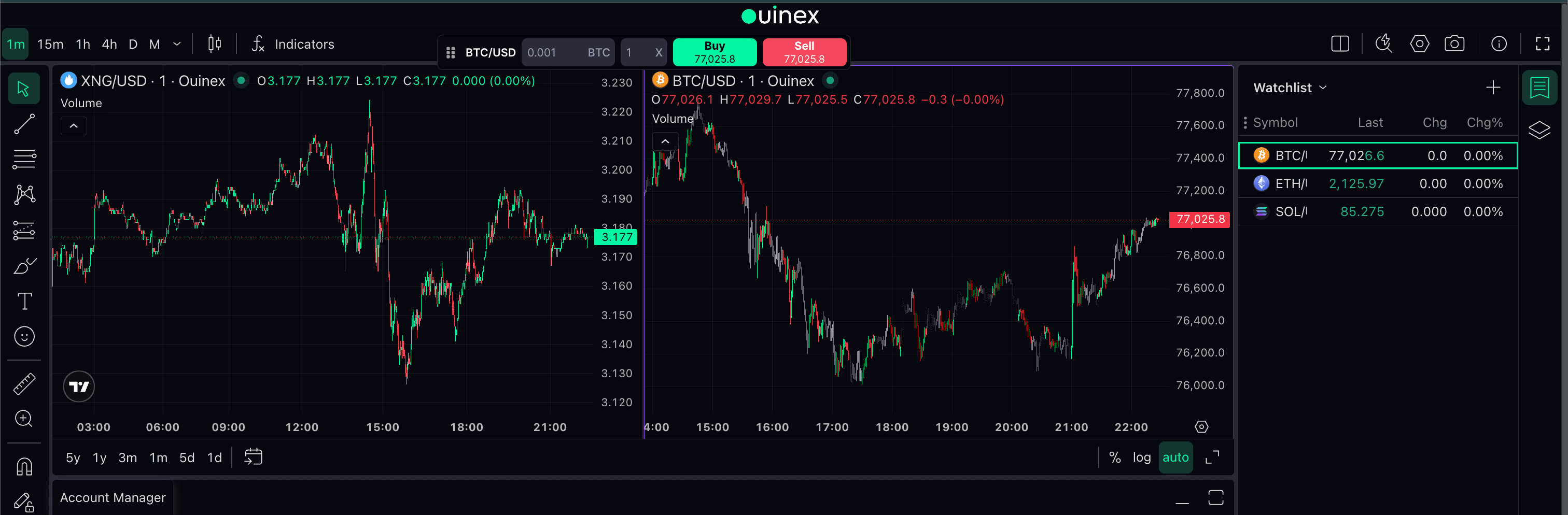Select the SOL row in the watchlist
The width and height of the screenshot is (1568, 515).
click(1378, 211)
